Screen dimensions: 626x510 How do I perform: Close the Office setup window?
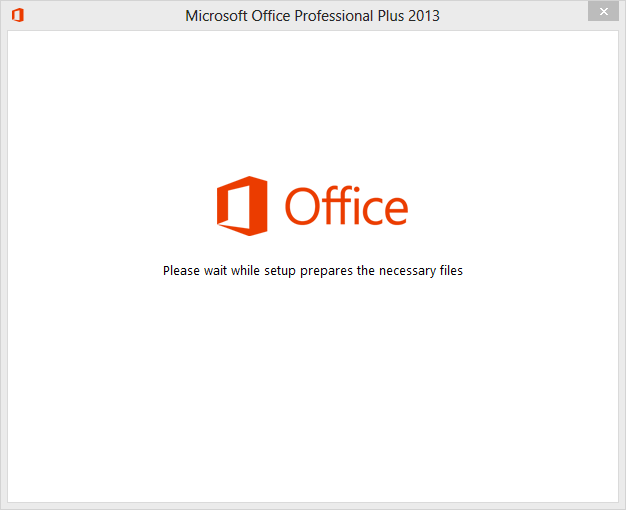[x=603, y=11]
